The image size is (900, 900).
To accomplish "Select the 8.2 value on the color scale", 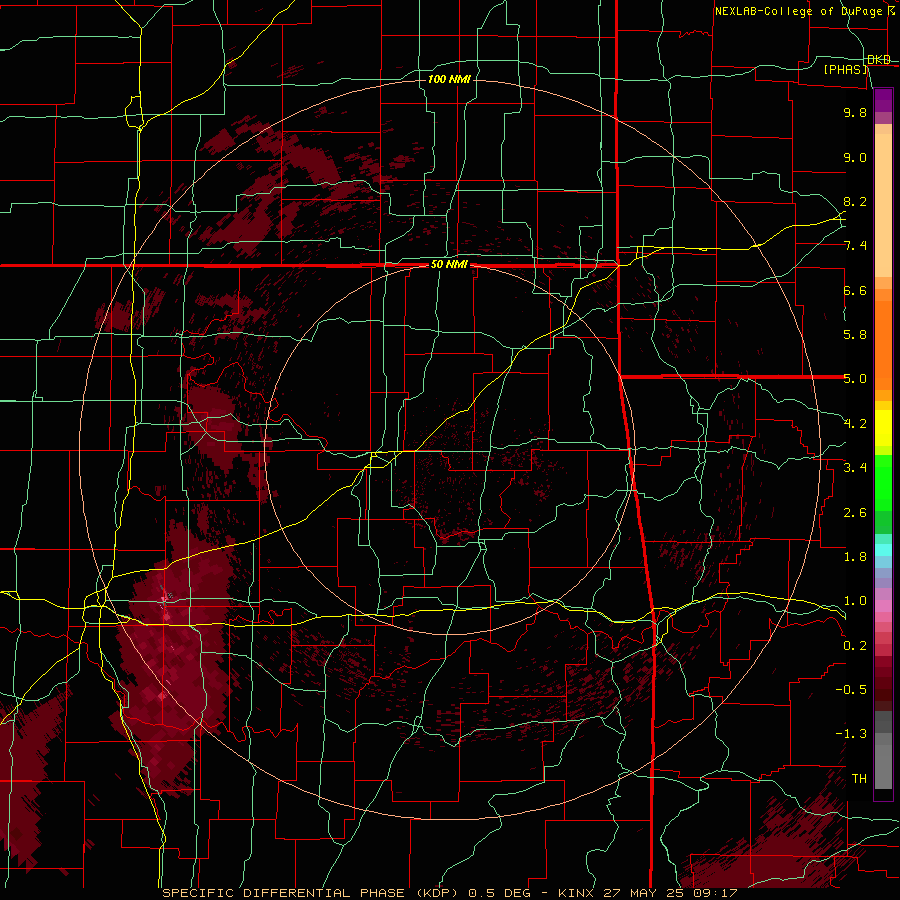I will 855,201.
